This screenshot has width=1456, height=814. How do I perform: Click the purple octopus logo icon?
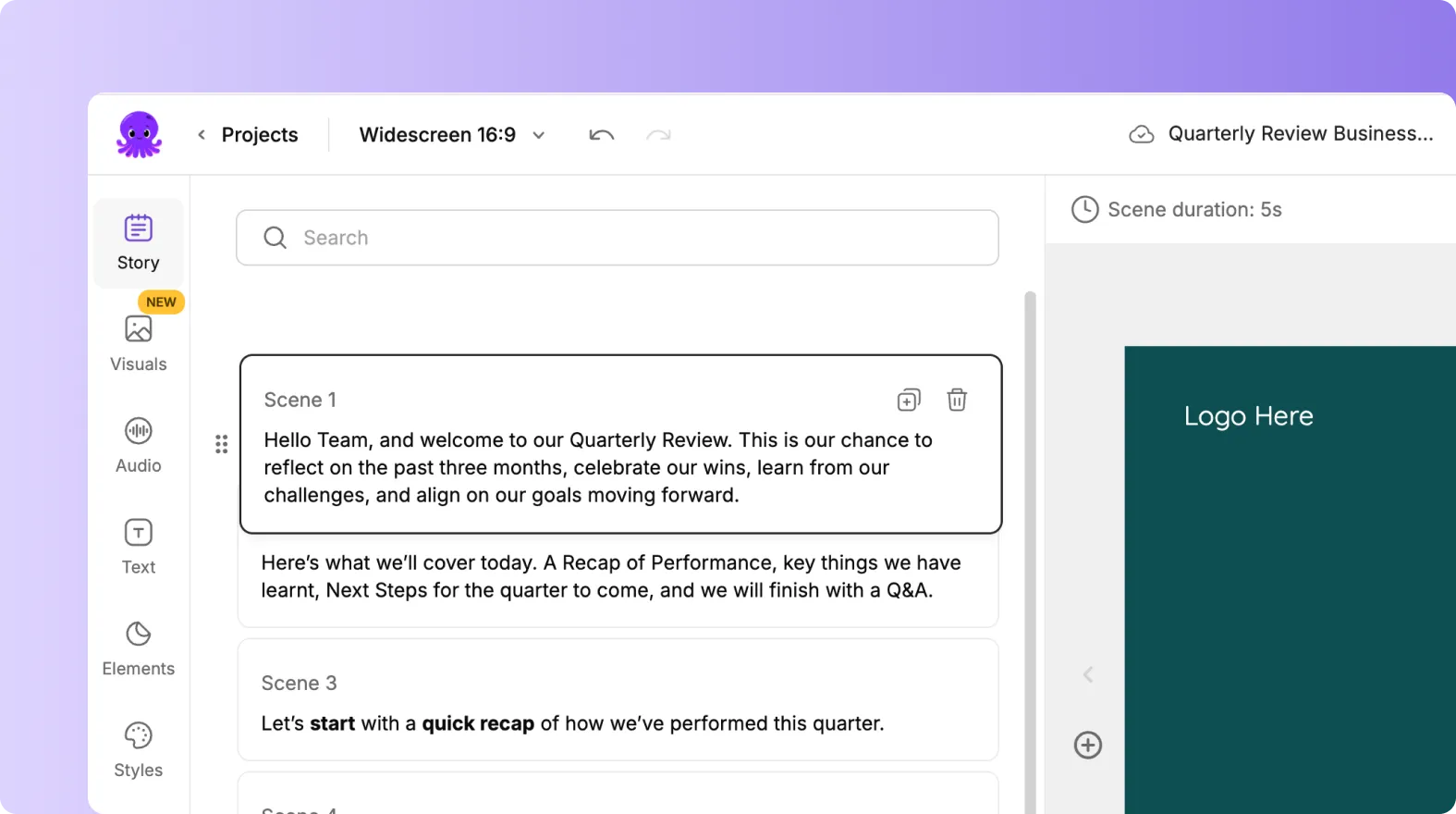[x=140, y=135]
